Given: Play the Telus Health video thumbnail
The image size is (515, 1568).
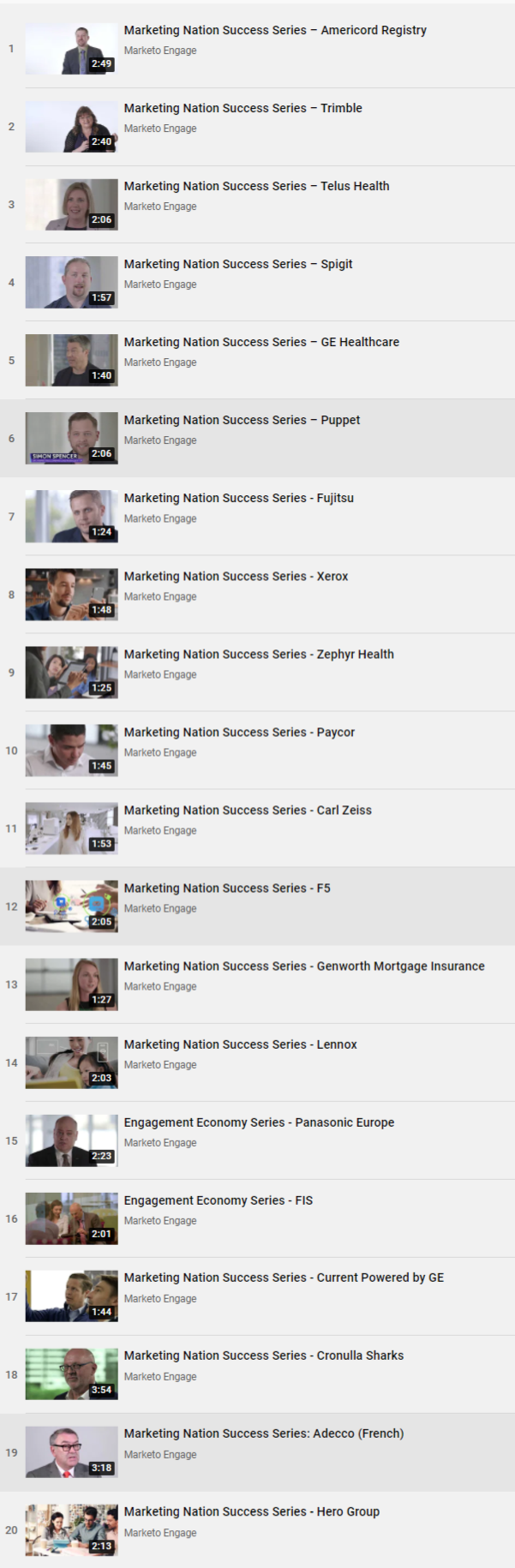Looking at the screenshot, I should point(71,205).
